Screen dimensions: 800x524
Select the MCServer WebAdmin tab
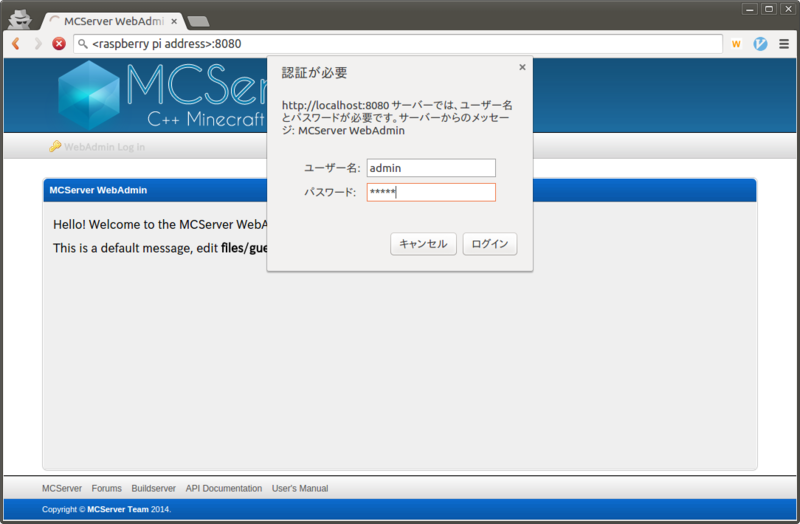[114, 21]
